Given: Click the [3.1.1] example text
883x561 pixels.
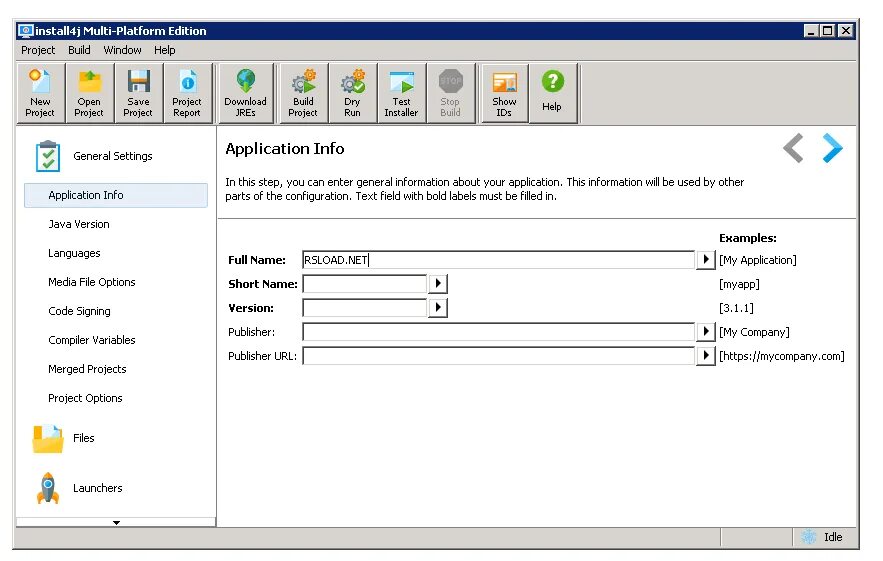Looking at the screenshot, I should [x=736, y=308].
